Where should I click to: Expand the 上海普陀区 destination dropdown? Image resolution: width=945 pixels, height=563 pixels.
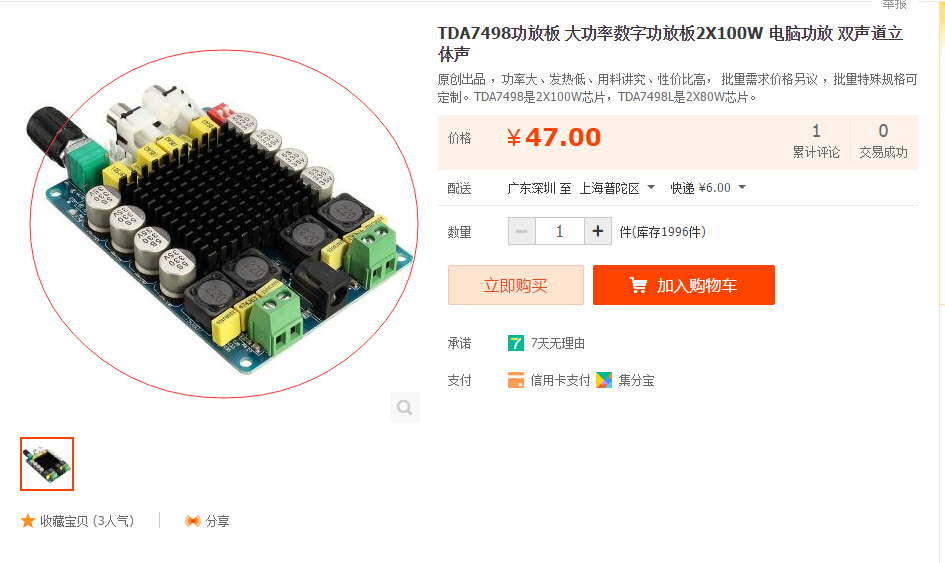pos(617,188)
